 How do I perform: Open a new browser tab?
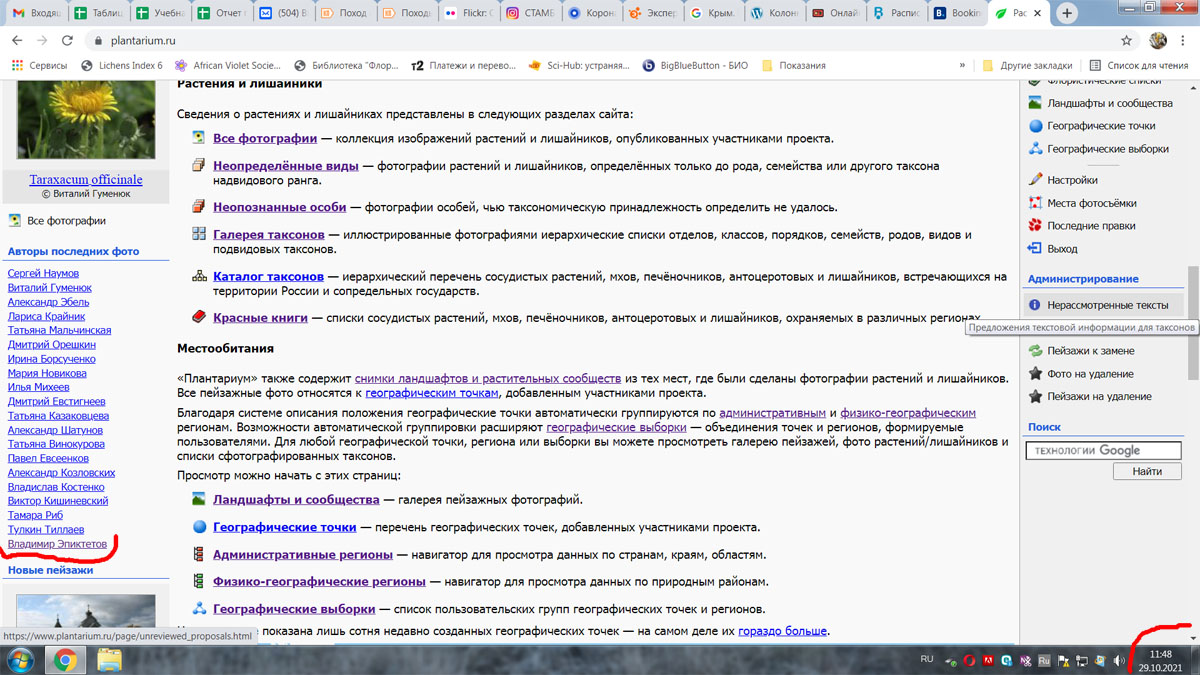[1067, 14]
